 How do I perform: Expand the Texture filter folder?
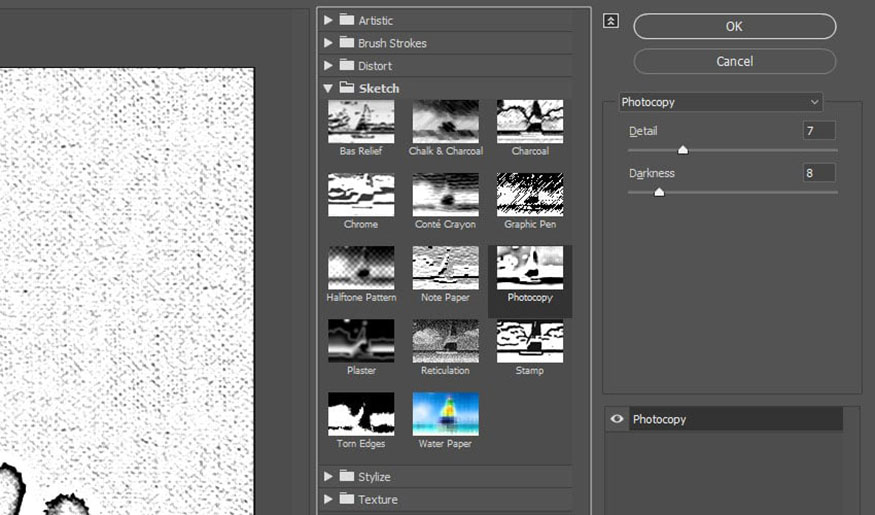[x=328, y=499]
